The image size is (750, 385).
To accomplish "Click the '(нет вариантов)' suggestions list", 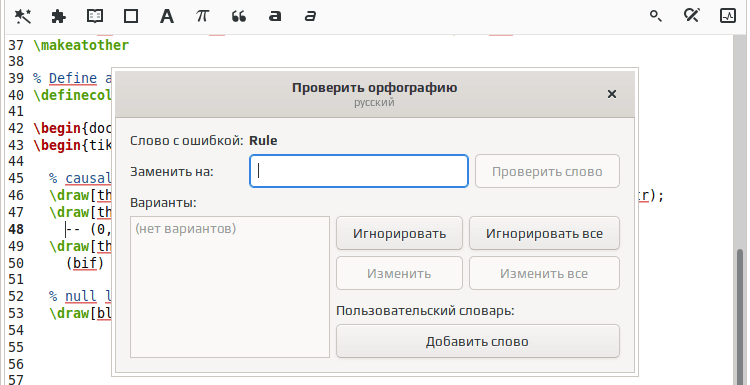I will (230, 287).
